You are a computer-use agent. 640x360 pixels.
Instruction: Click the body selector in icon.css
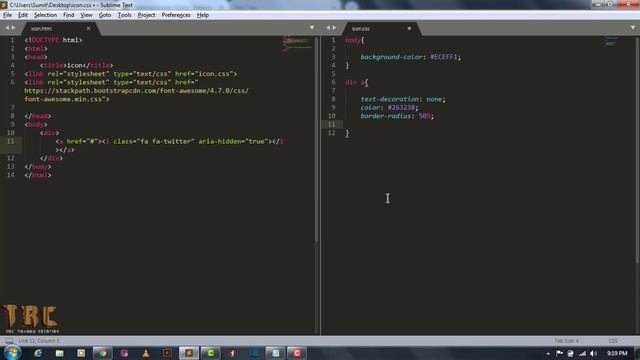(353, 40)
